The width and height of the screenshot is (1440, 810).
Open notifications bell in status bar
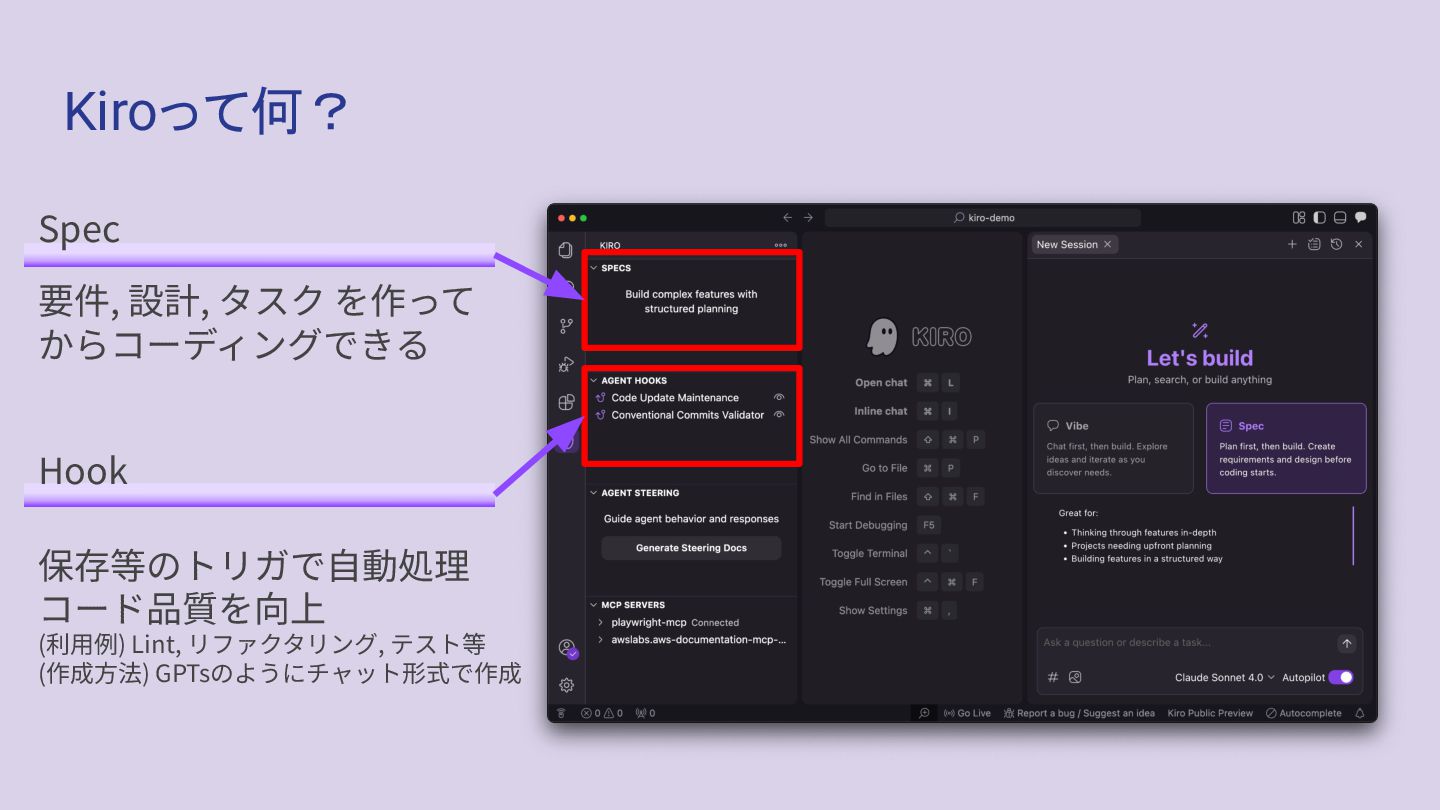[x=1360, y=713]
